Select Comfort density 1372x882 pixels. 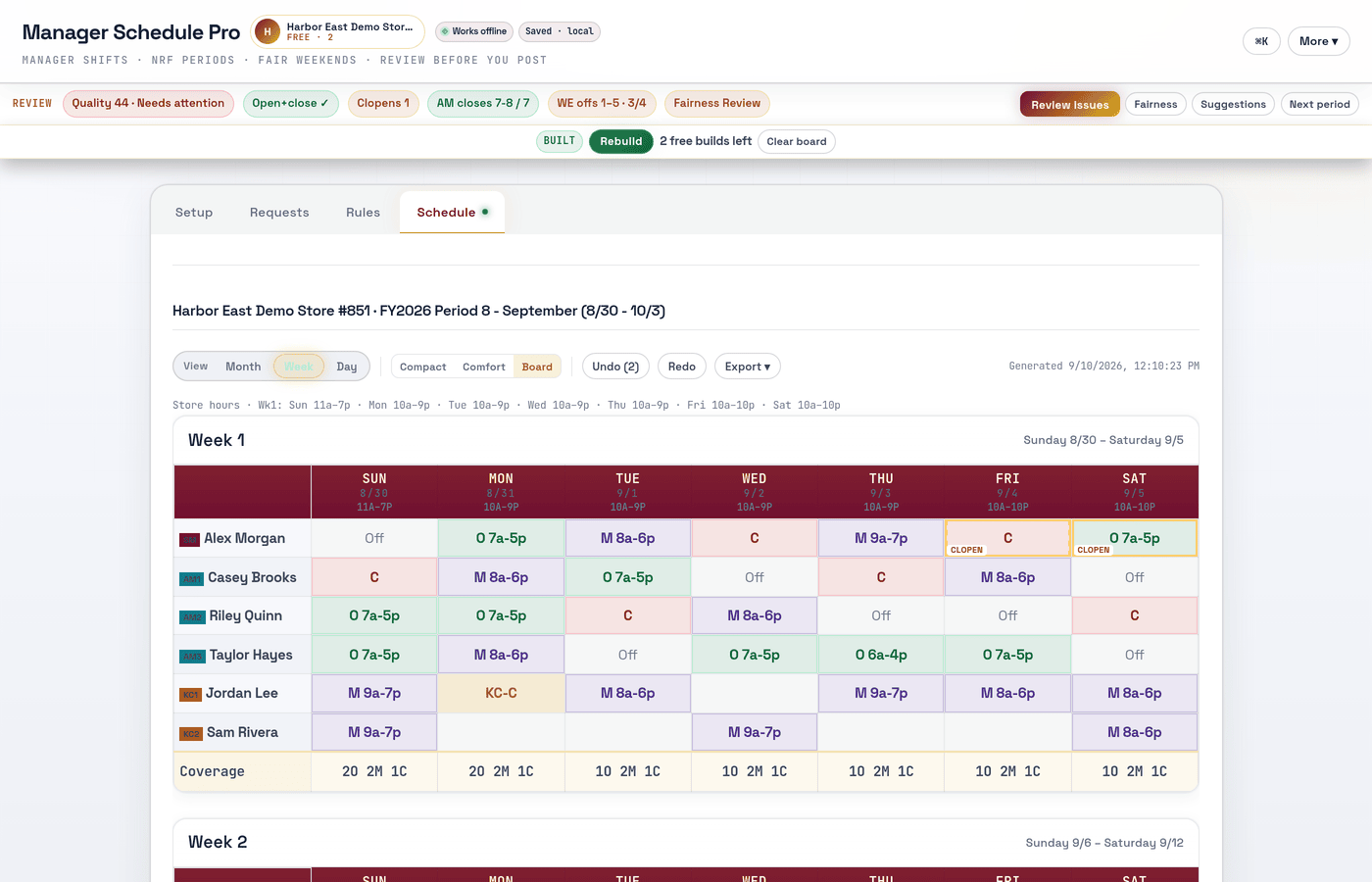[x=484, y=367]
